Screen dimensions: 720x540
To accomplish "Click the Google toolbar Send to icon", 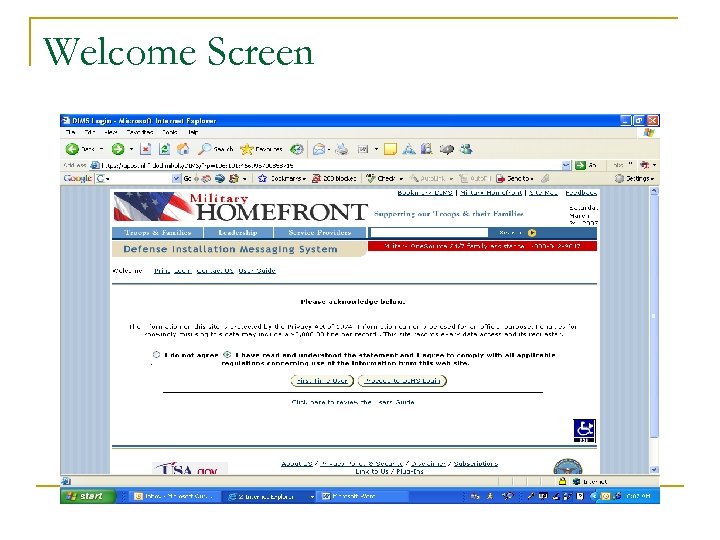I will point(501,178).
